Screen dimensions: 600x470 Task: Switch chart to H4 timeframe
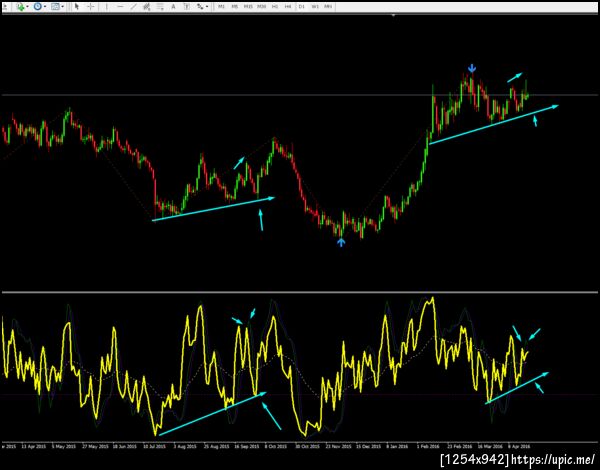pos(288,7)
